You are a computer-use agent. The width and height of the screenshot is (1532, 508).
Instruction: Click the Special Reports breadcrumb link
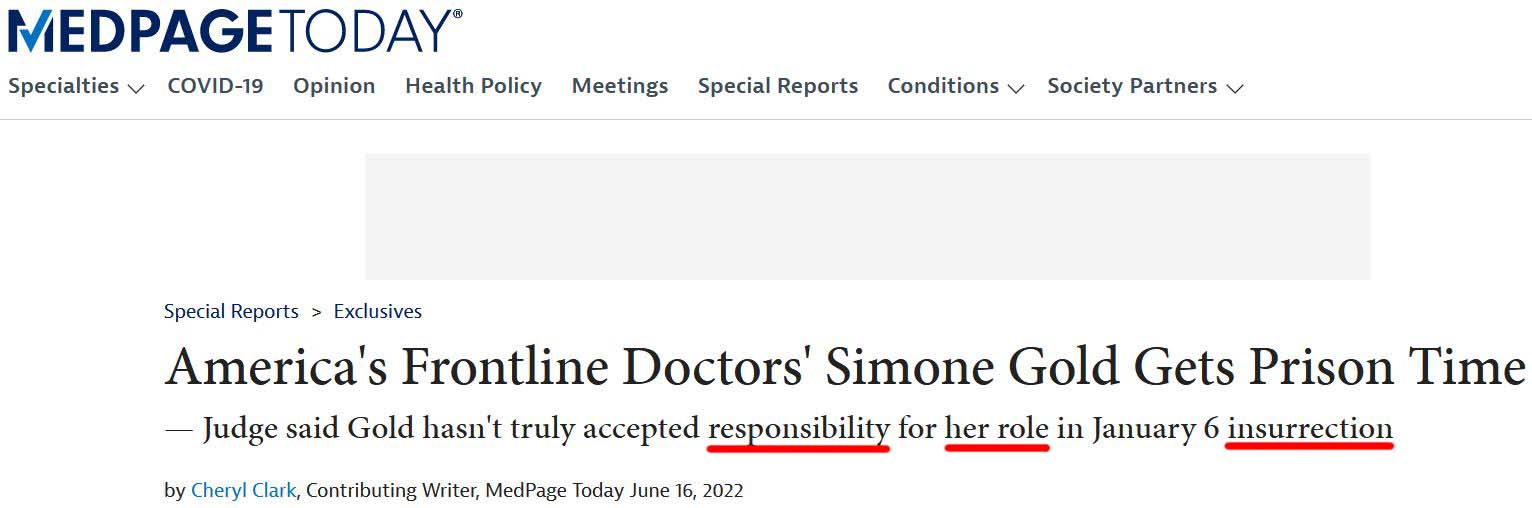coord(231,311)
